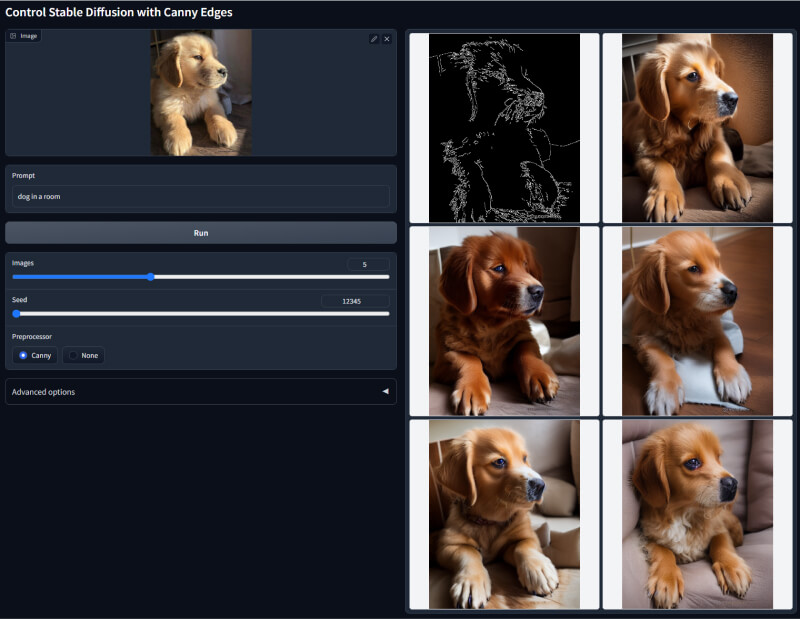Open the bottom-right generated dog image
The width and height of the screenshot is (800, 619).
point(697,514)
